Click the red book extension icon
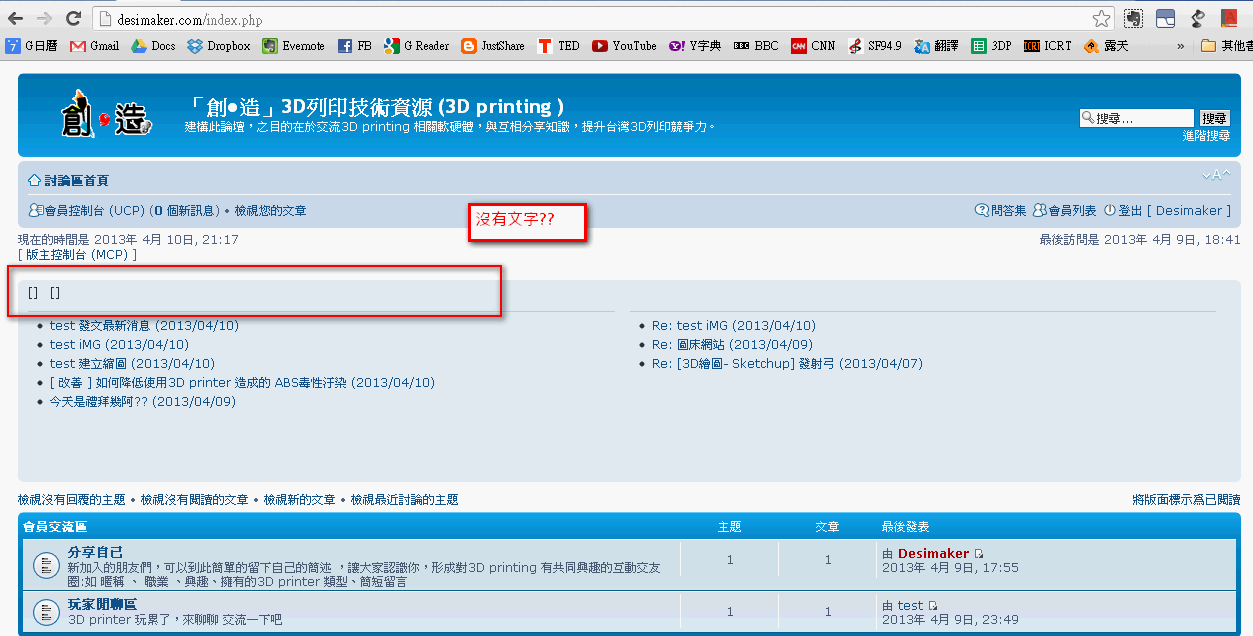1253x636 pixels. click(1229, 18)
